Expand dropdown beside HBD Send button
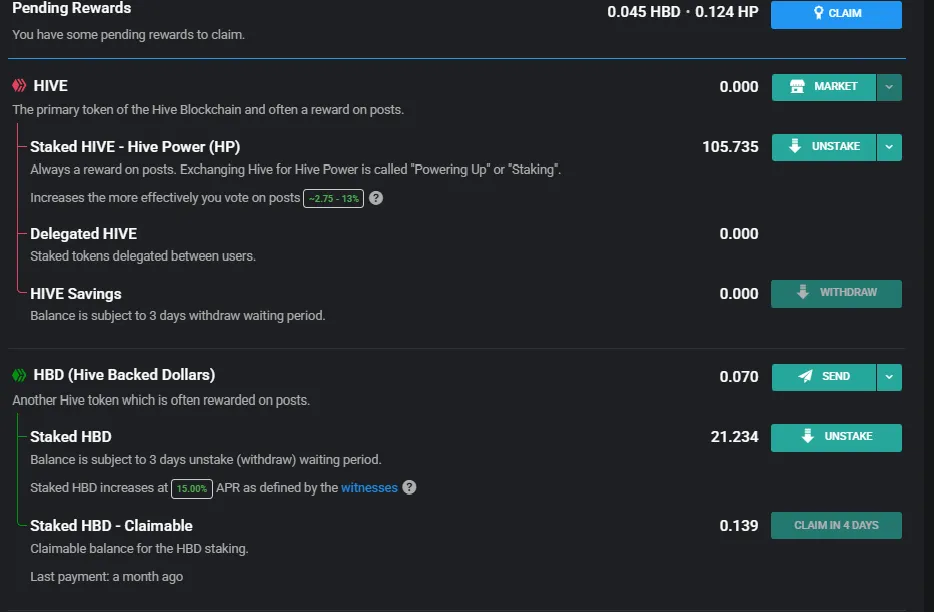The image size is (934, 612). [x=889, y=377]
